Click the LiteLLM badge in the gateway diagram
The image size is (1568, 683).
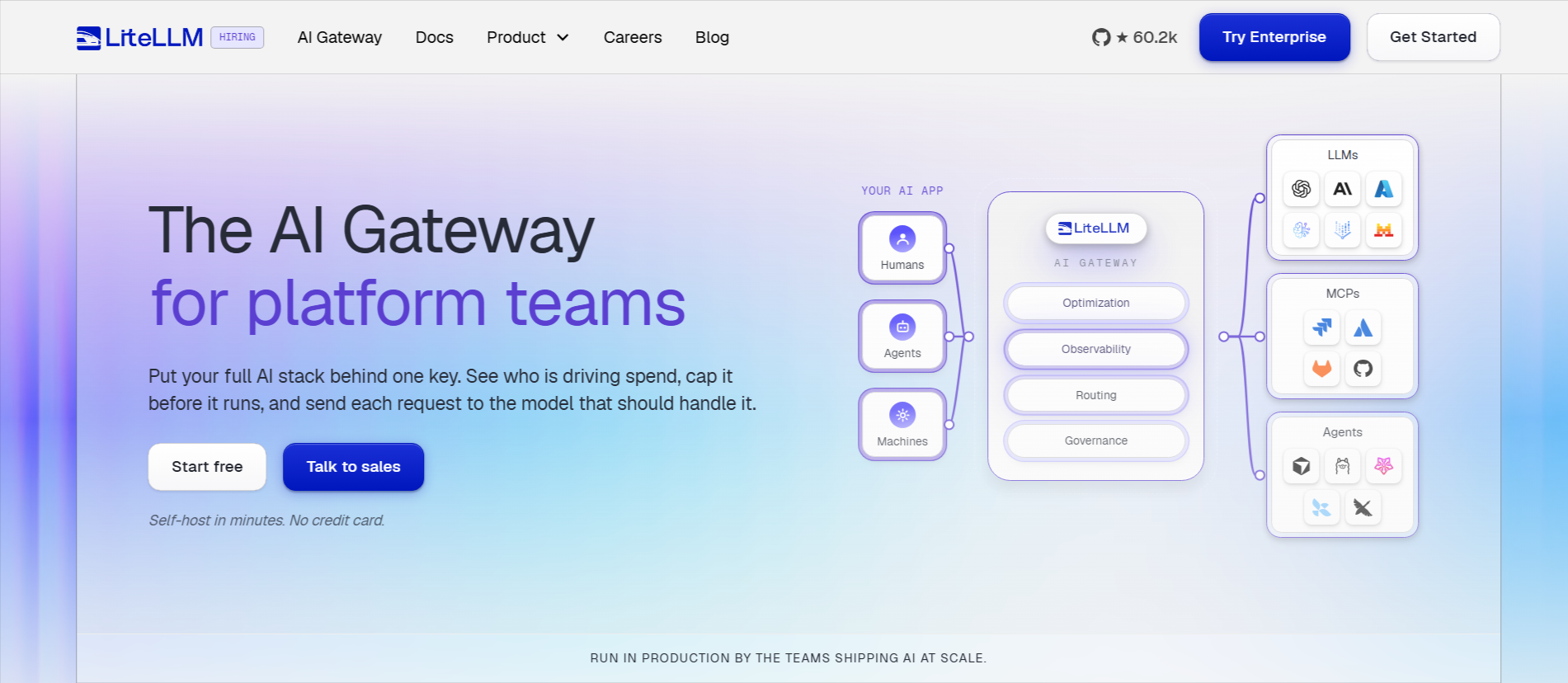pos(1096,228)
